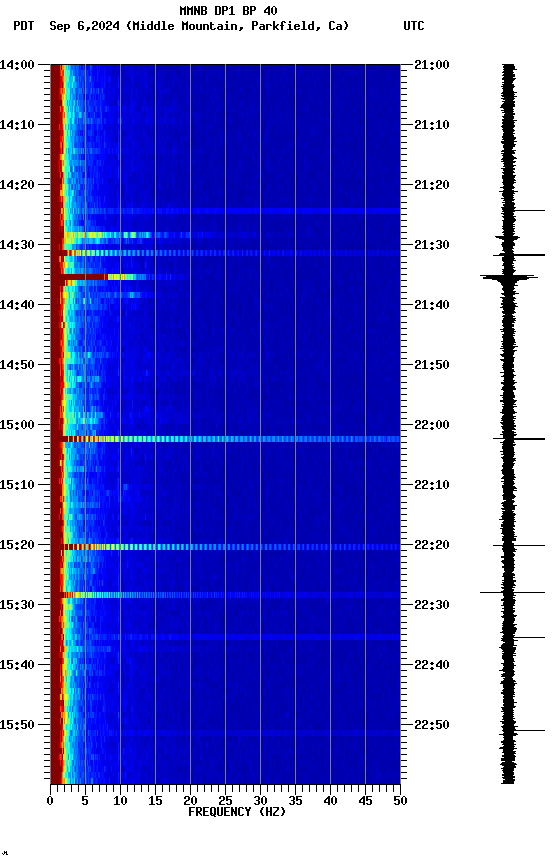Click the 14:10 PDT time label
The image size is (552, 864).
17,125
